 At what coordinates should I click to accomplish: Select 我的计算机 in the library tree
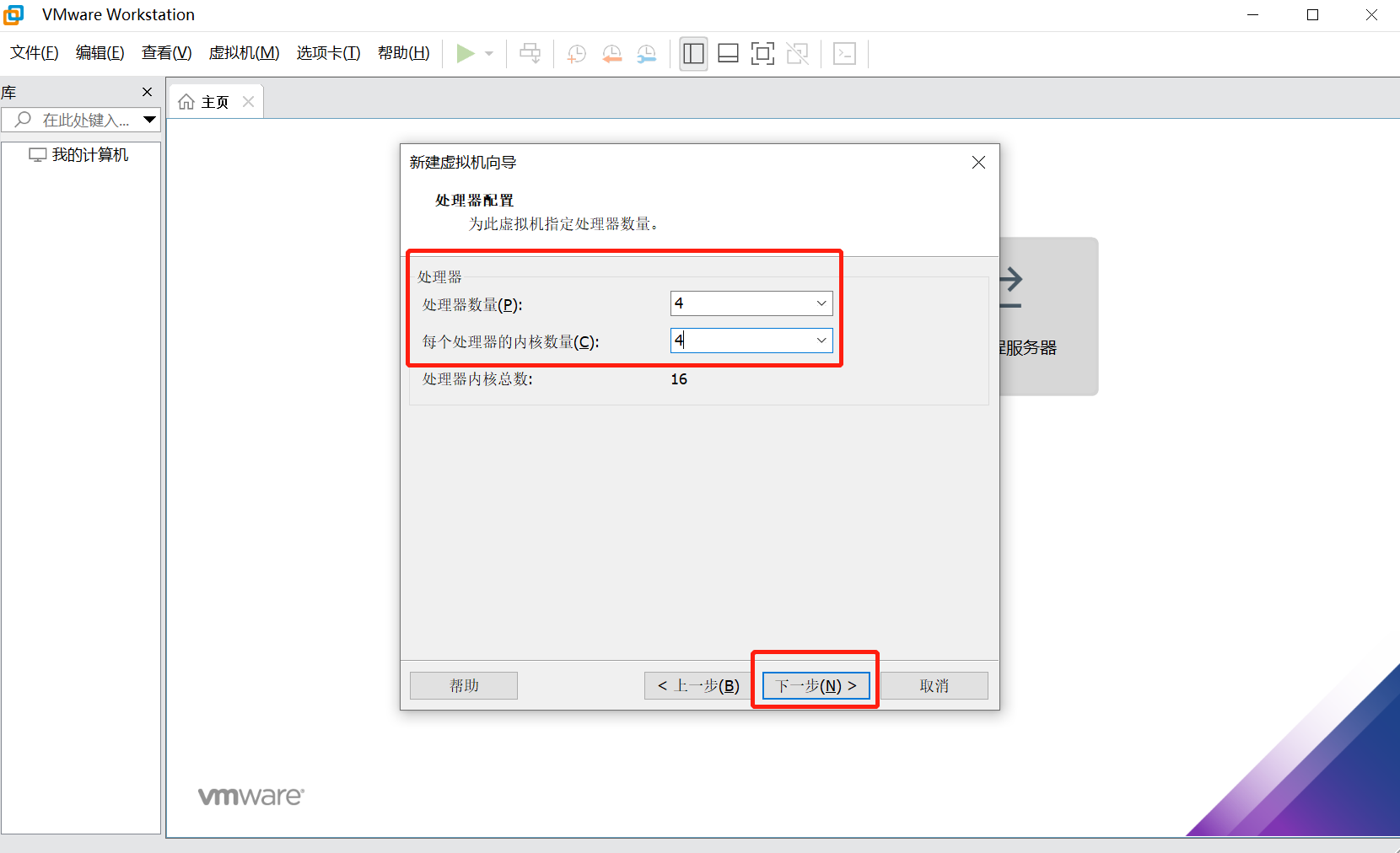[x=79, y=155]
